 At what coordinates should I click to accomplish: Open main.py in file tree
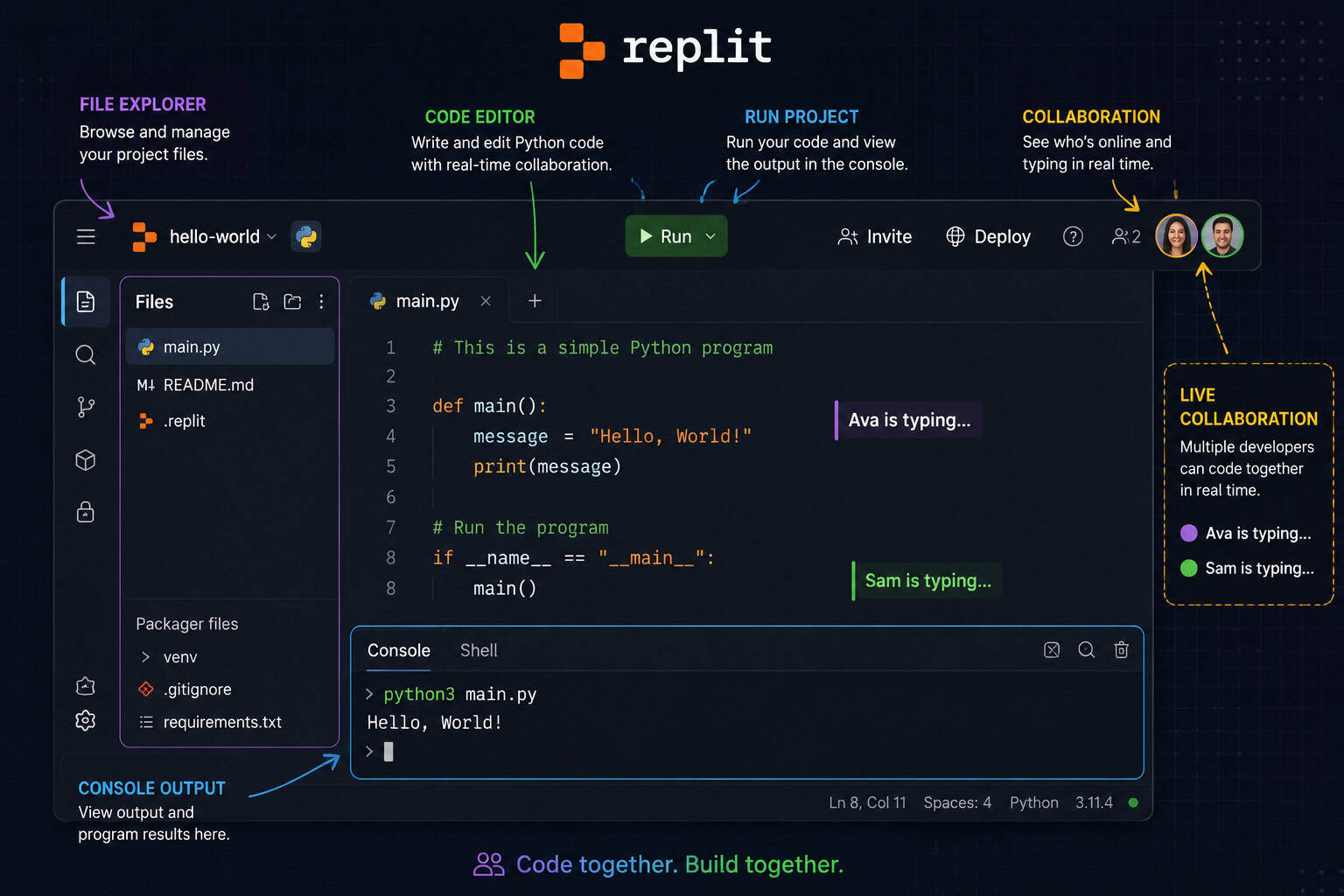pos(230,346)
